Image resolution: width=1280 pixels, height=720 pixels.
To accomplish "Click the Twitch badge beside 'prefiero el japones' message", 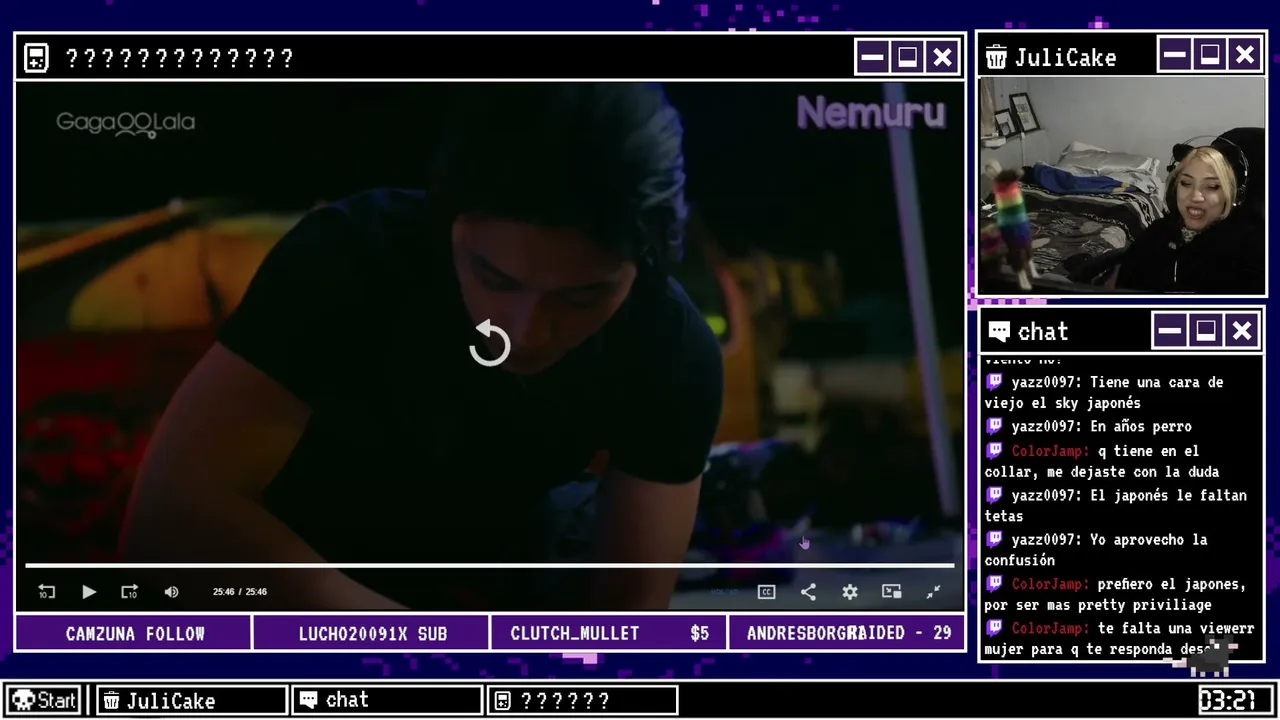I will [x=994, y=583].
